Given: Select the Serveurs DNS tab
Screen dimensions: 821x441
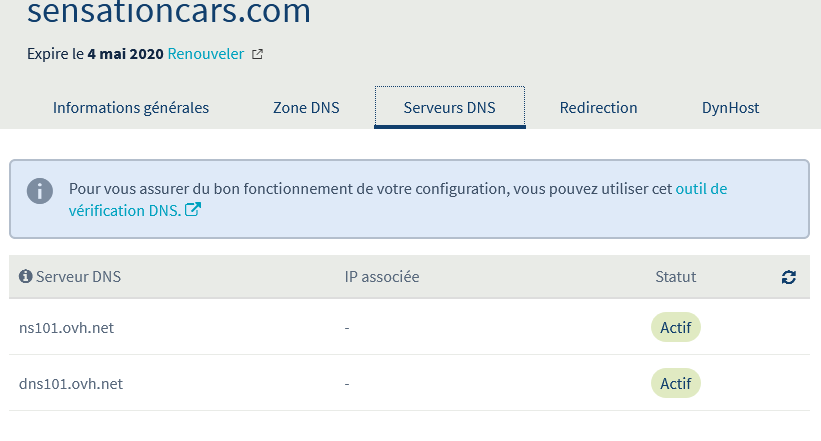Looking at the screenshot, I should click(x=449, y=108).
